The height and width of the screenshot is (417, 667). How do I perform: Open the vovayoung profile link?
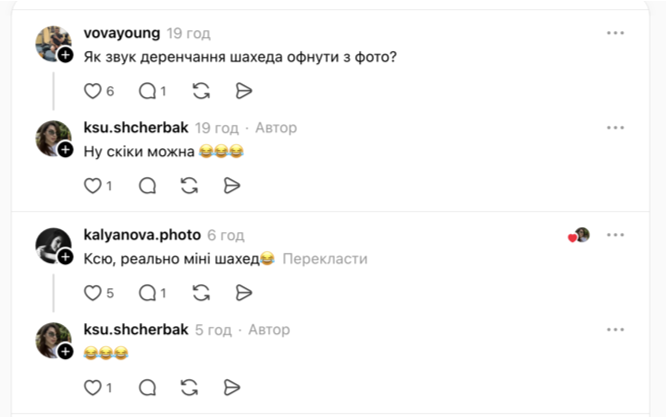point(122,33)
